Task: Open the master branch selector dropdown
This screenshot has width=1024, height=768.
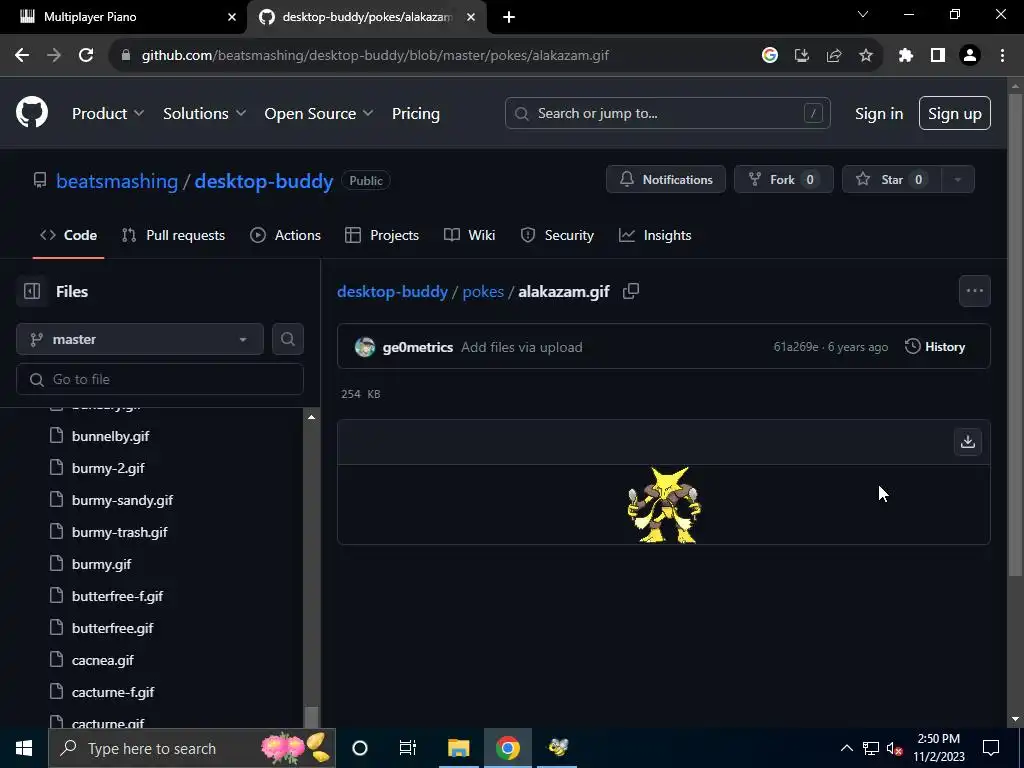Action: click(140, 340)
